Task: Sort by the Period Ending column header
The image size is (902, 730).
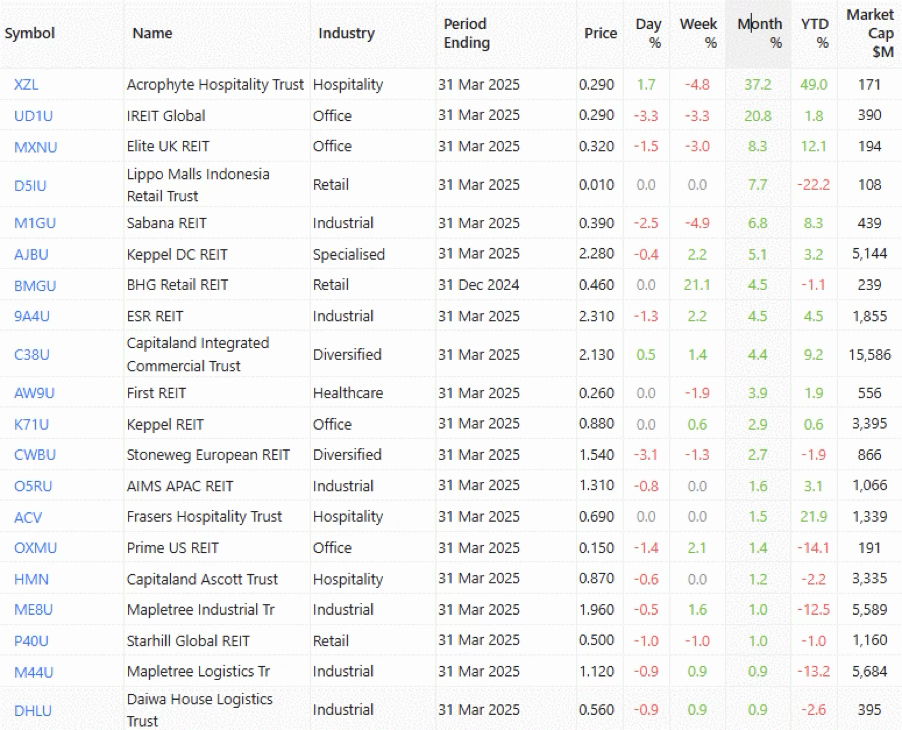Action: [465, 33]
